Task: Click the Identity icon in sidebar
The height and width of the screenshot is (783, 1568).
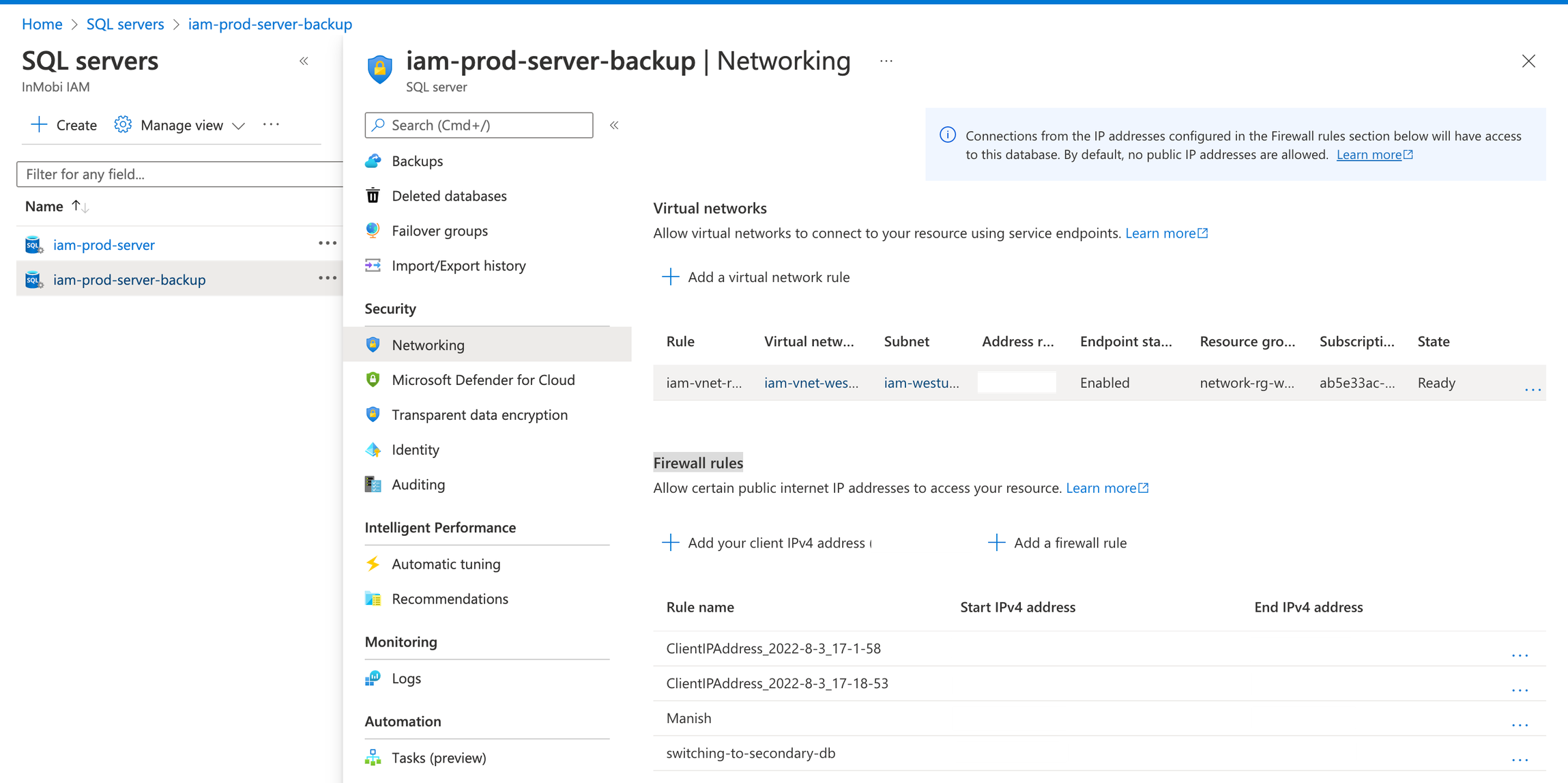Action: coord(373,449)
